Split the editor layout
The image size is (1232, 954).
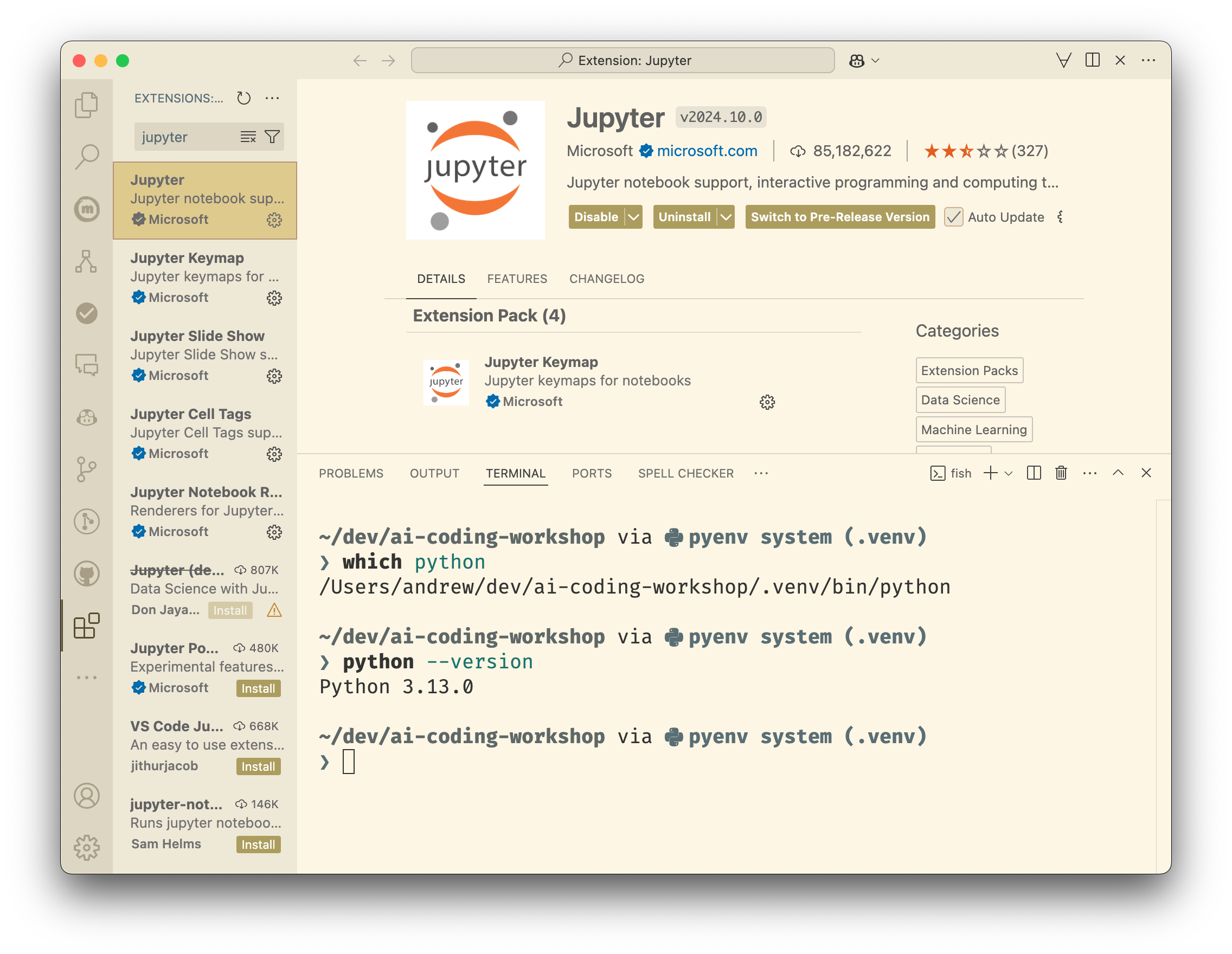1093,60
